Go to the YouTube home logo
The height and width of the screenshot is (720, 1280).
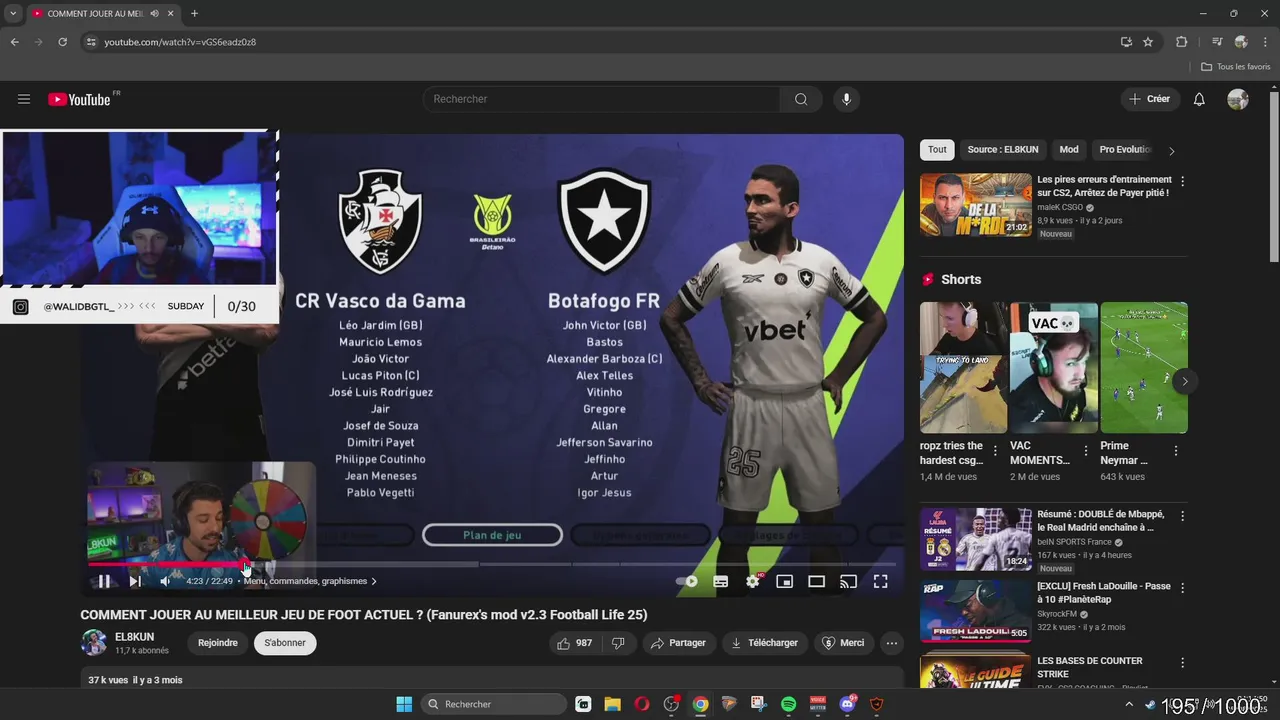pos(78,99)
